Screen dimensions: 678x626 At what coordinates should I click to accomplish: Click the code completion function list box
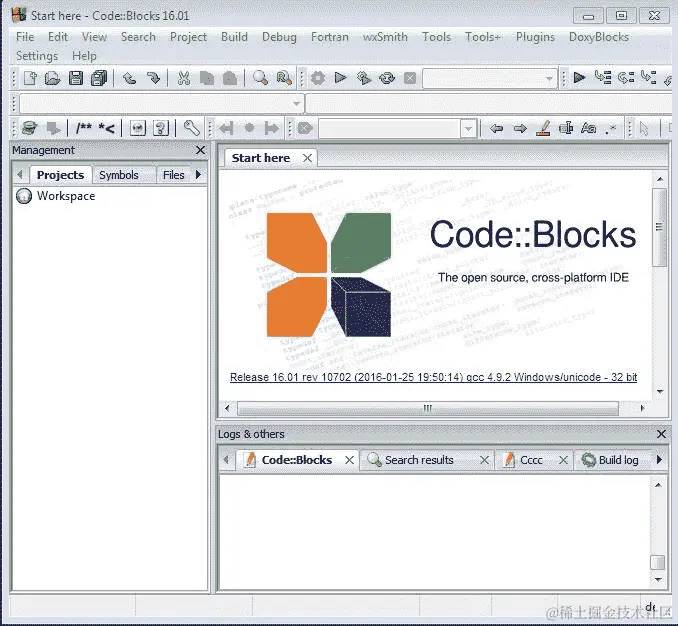pos(489,104)
